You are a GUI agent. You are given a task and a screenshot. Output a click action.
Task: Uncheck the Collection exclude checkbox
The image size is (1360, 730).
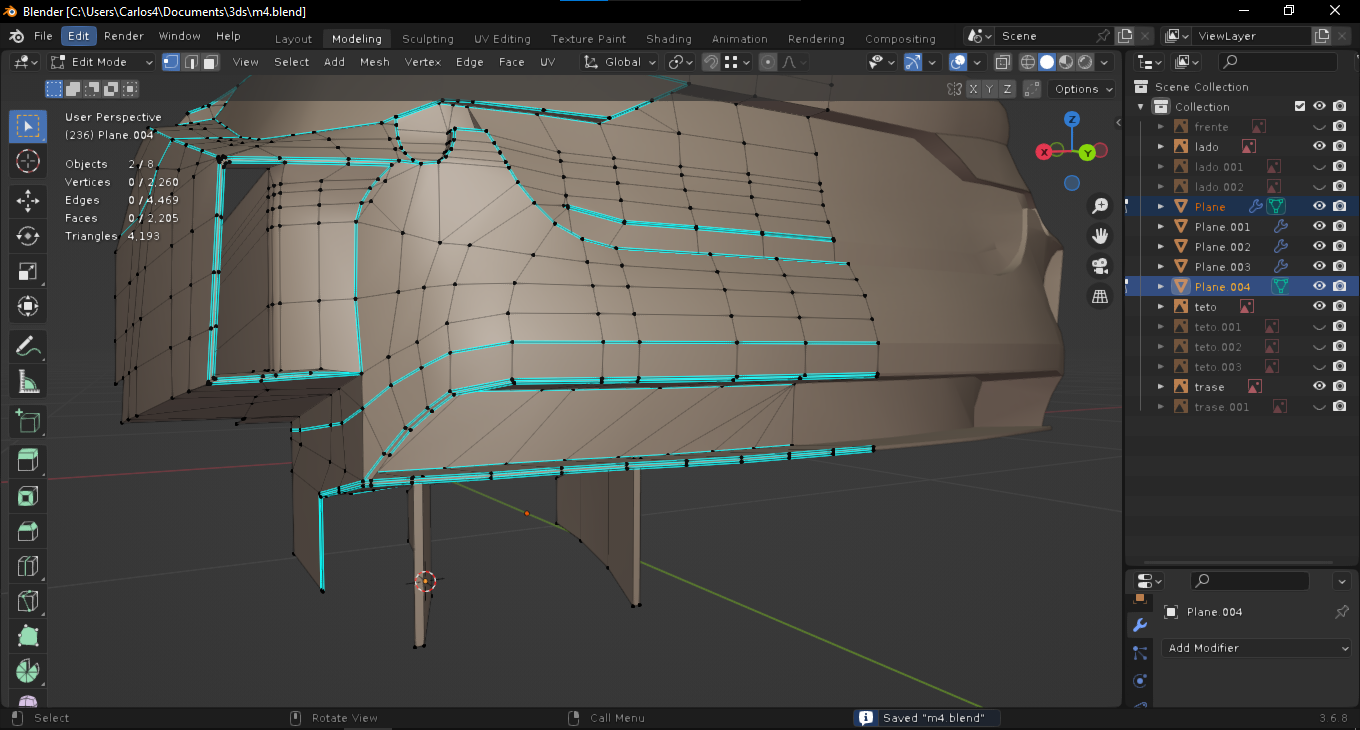(1300, 107)
